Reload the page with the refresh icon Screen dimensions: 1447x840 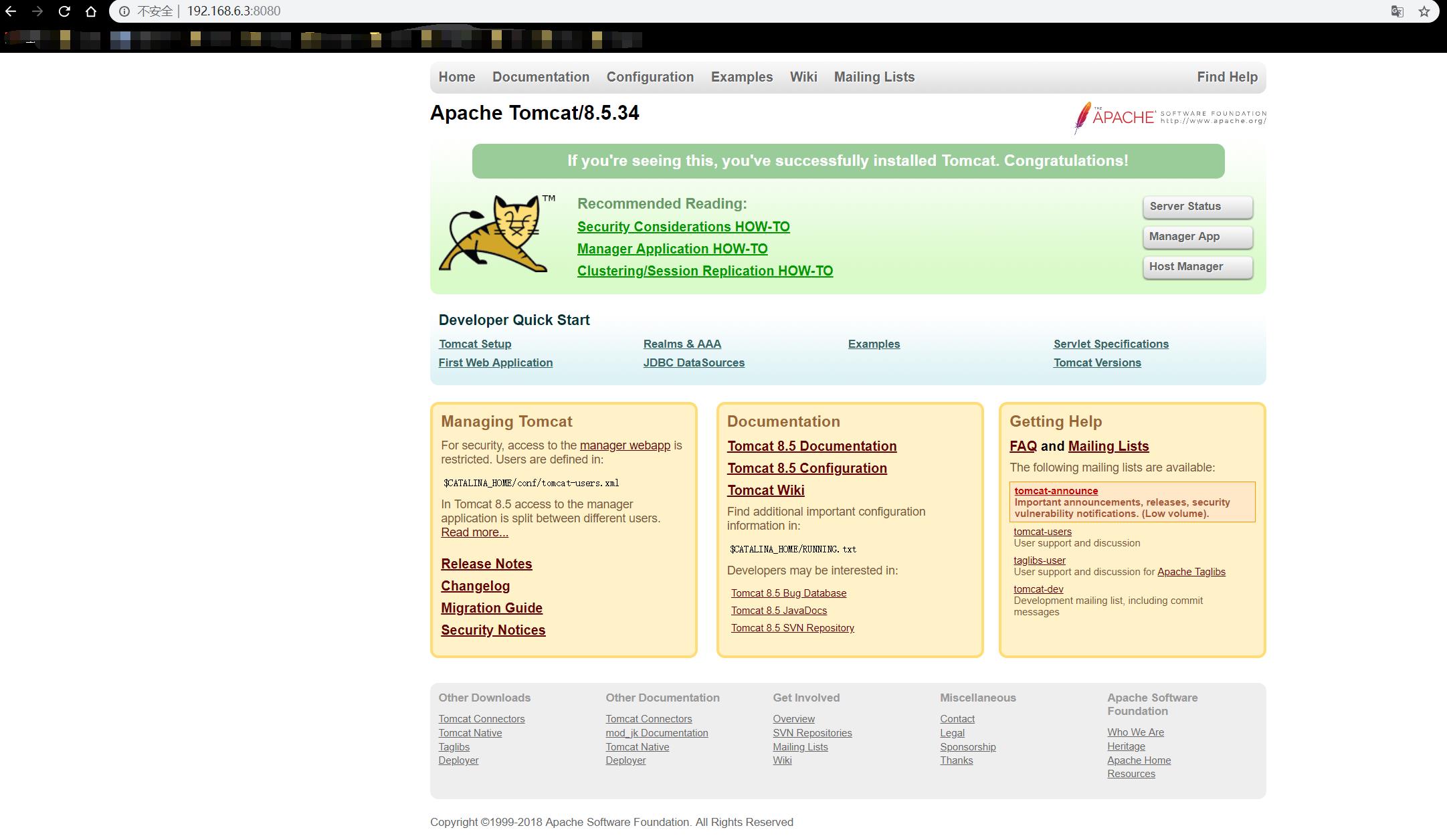click(64, 11)
